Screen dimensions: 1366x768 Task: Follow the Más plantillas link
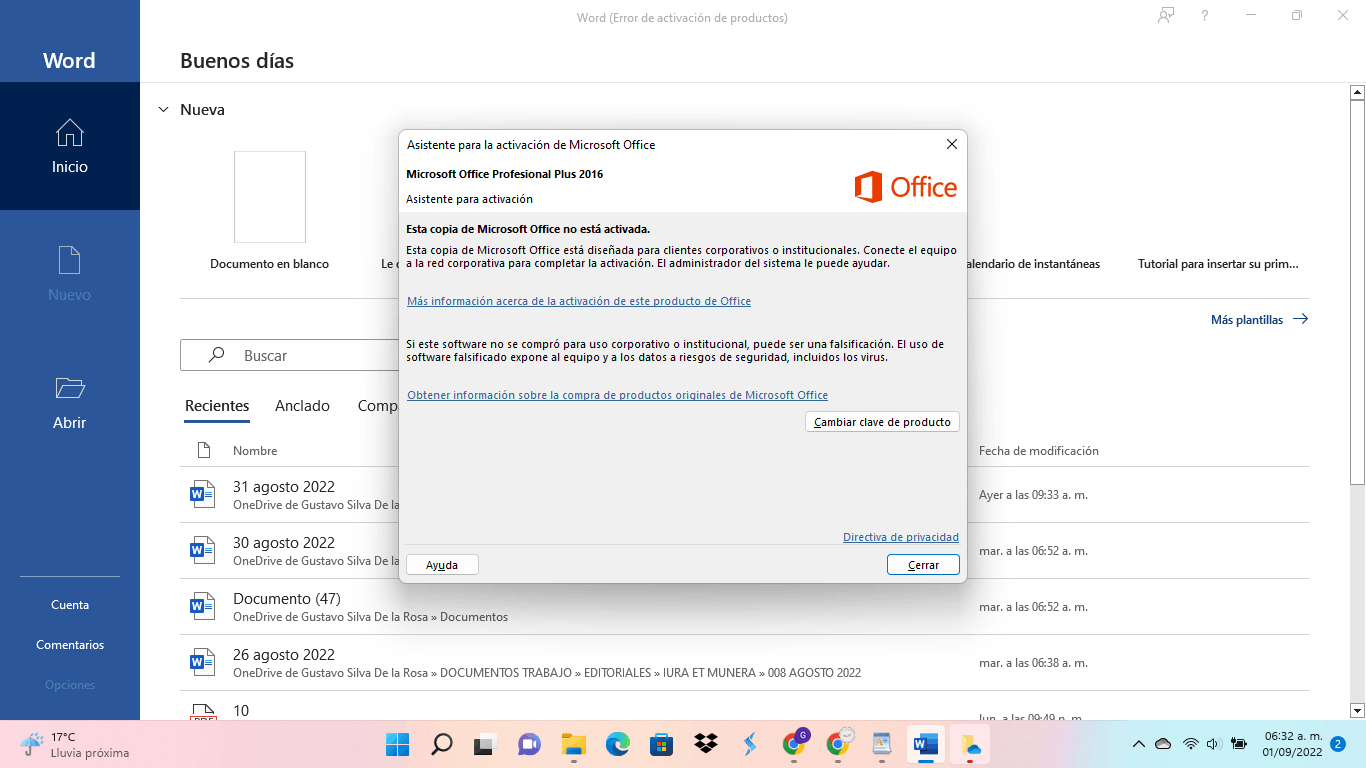(1259, 320)
